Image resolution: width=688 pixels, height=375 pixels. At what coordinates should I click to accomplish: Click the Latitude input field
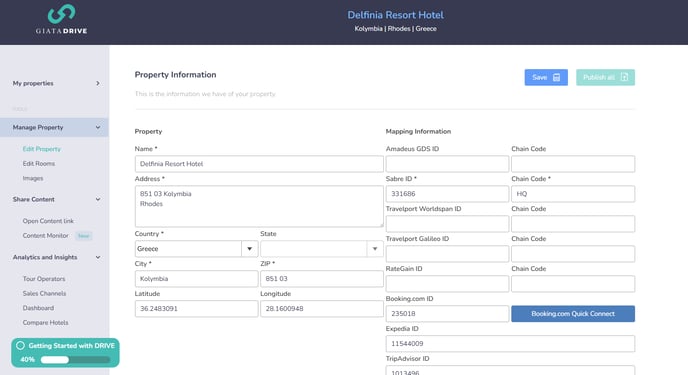point(196,309)
